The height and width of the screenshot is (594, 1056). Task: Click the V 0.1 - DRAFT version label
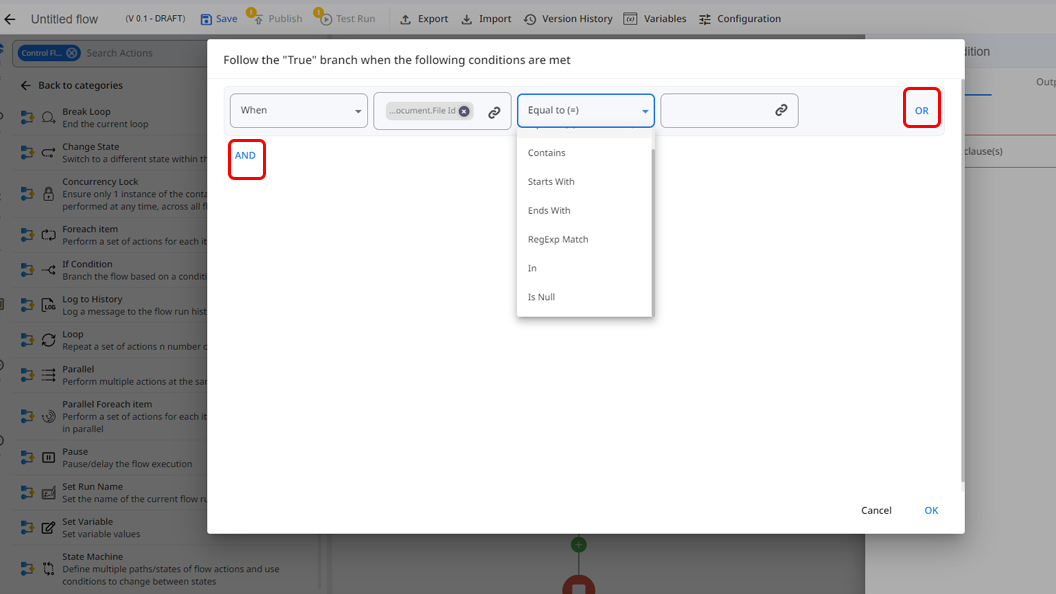[x=155, y=19]
